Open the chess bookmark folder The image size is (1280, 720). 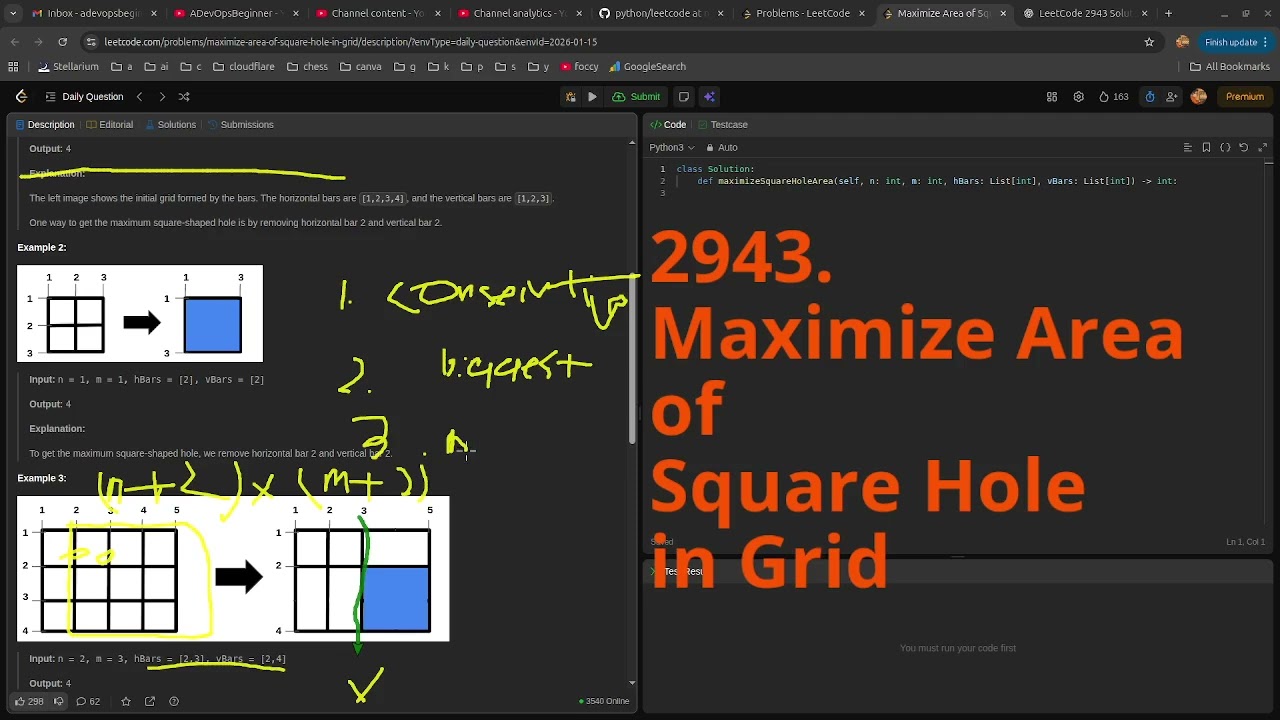tap(307, 67)
